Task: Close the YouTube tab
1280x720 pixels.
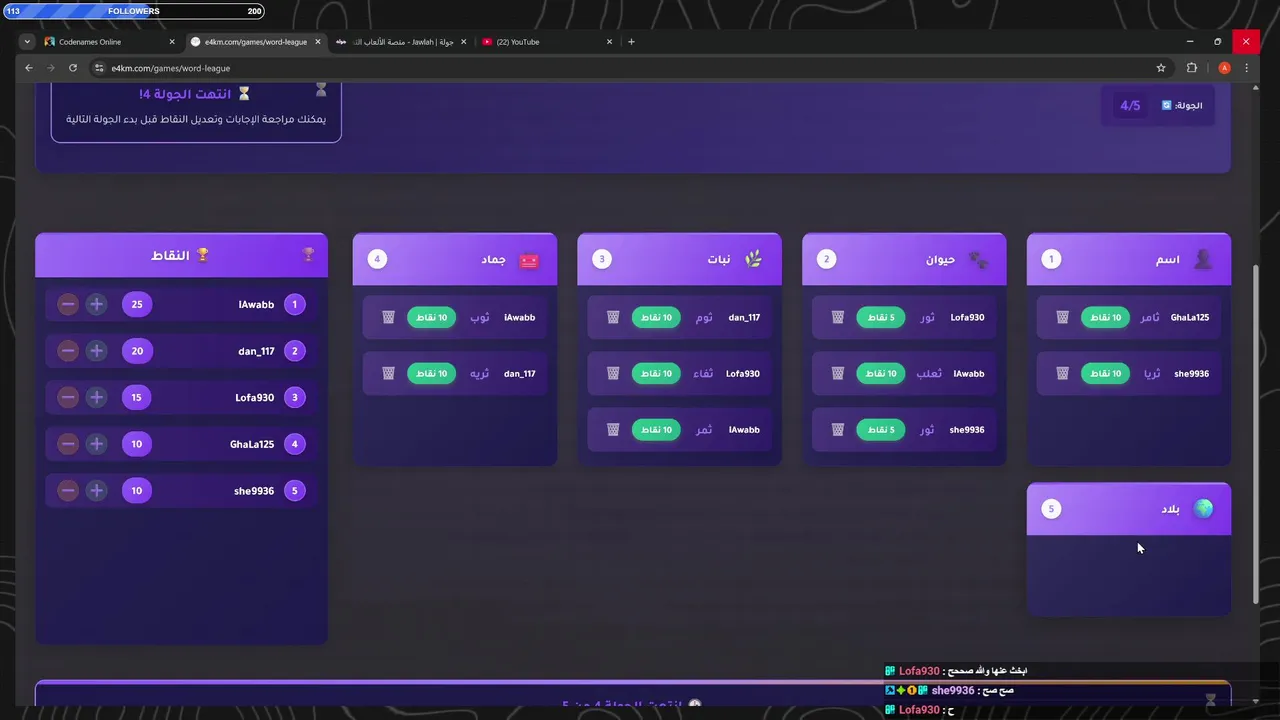Action: (x=609, y=42)
